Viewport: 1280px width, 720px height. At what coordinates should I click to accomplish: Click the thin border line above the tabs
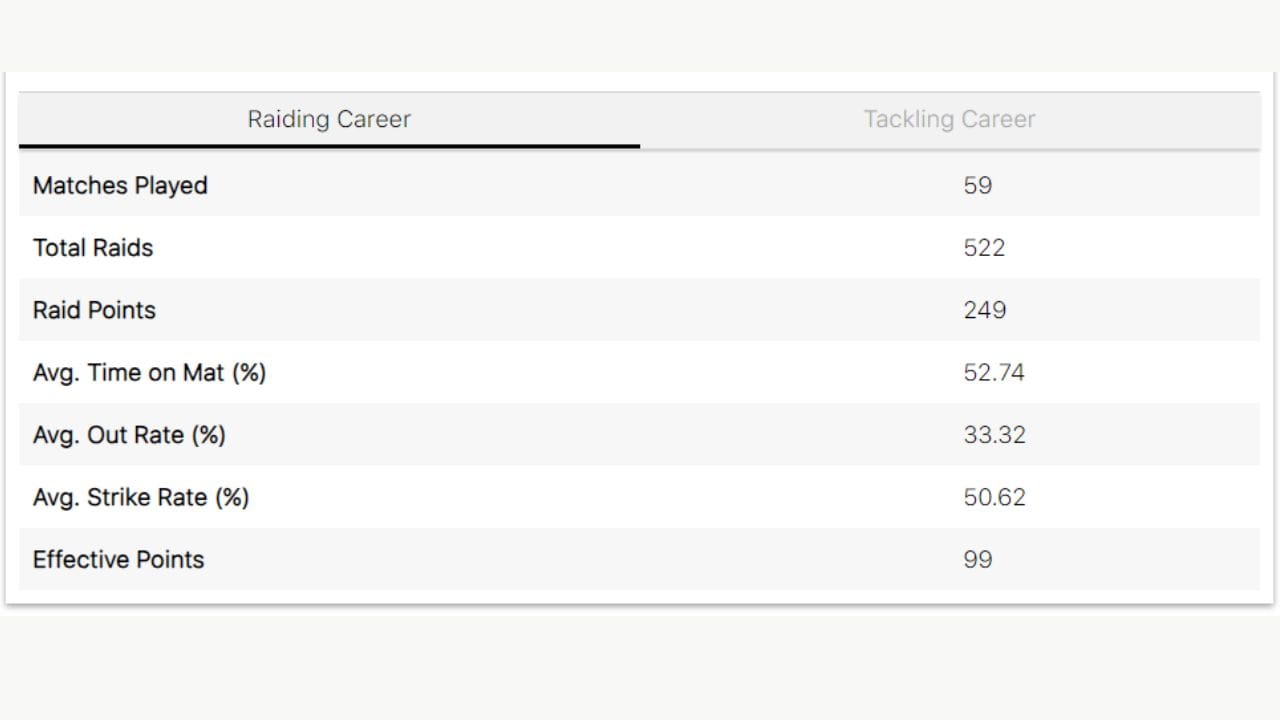point(640,93)
